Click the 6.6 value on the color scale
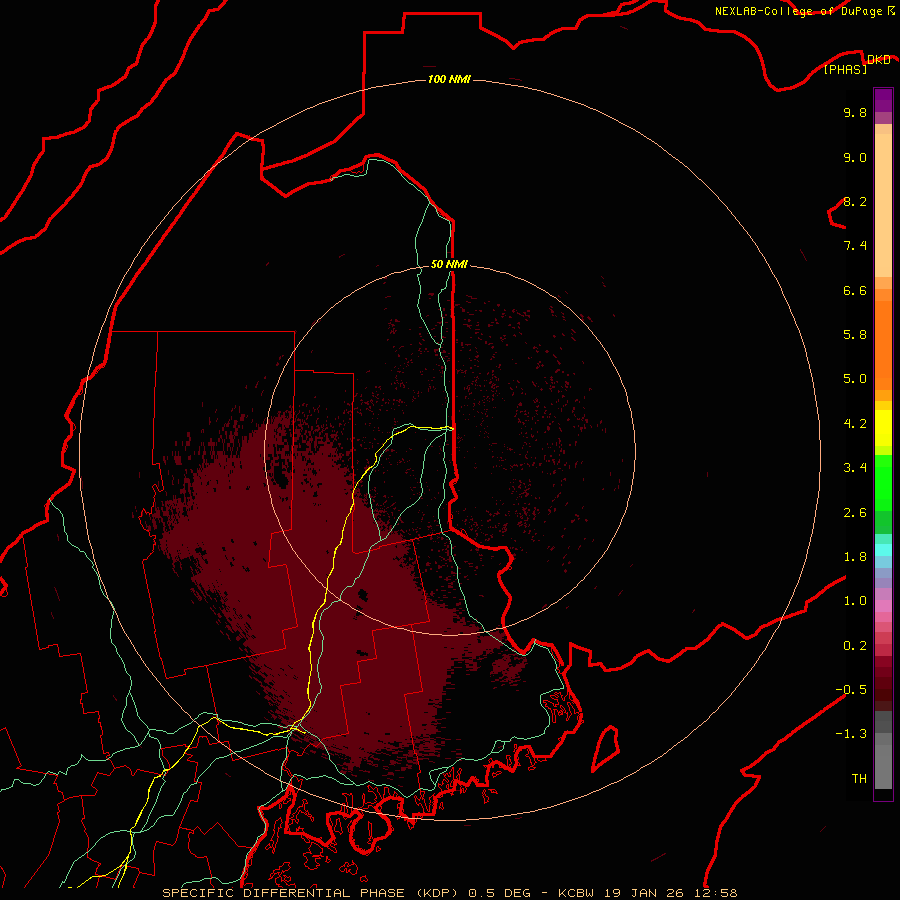This screenshot has height=900, width=900. tap(855, 290)
